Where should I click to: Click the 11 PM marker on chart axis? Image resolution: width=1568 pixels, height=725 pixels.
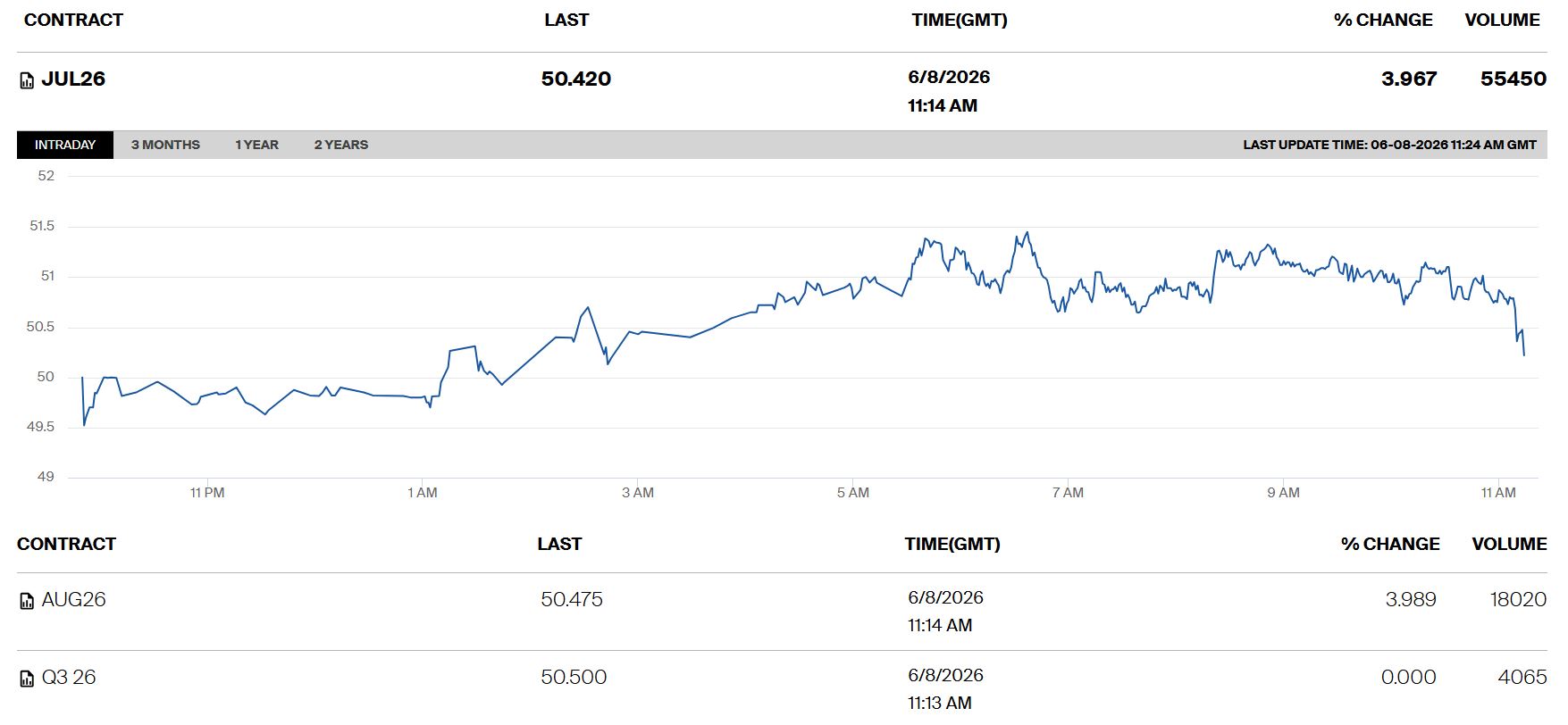[207, 493]
